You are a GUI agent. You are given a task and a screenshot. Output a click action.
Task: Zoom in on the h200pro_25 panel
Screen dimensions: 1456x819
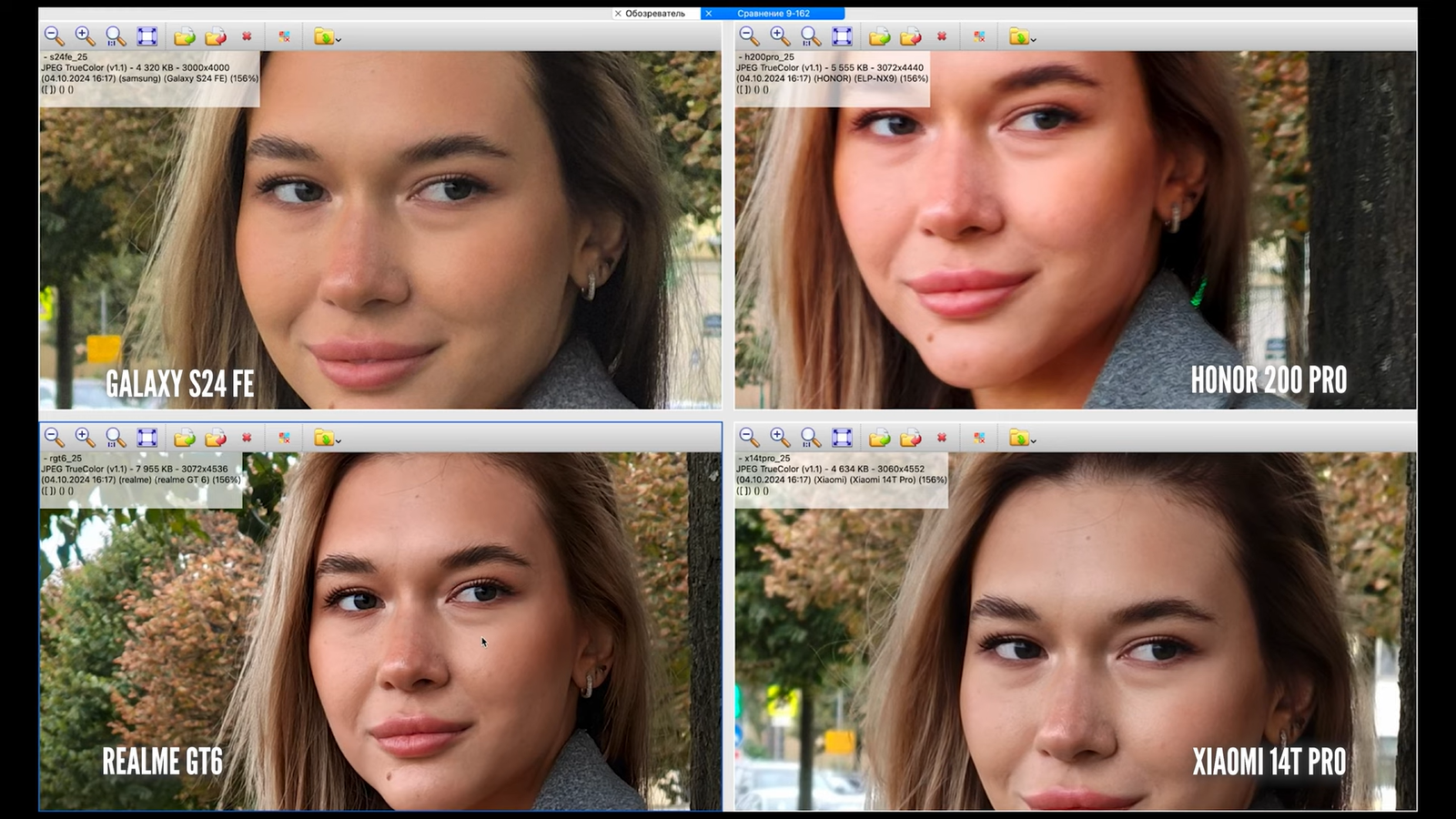click(780, 36)
